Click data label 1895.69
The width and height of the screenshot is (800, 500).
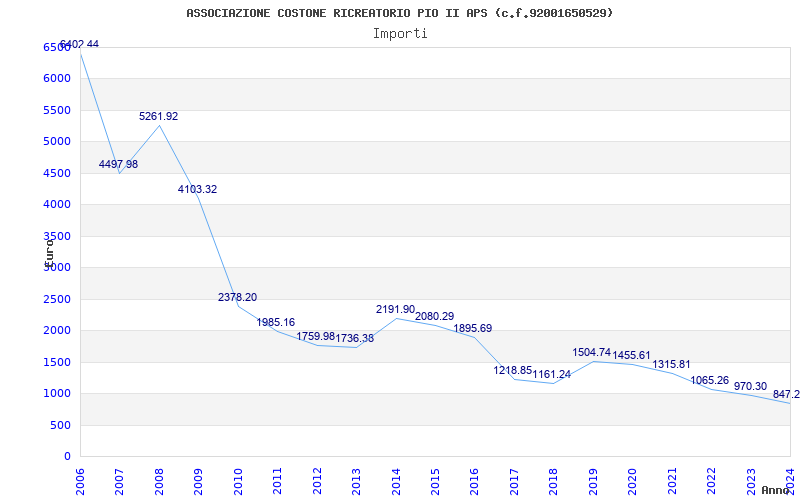coord(473,329)
